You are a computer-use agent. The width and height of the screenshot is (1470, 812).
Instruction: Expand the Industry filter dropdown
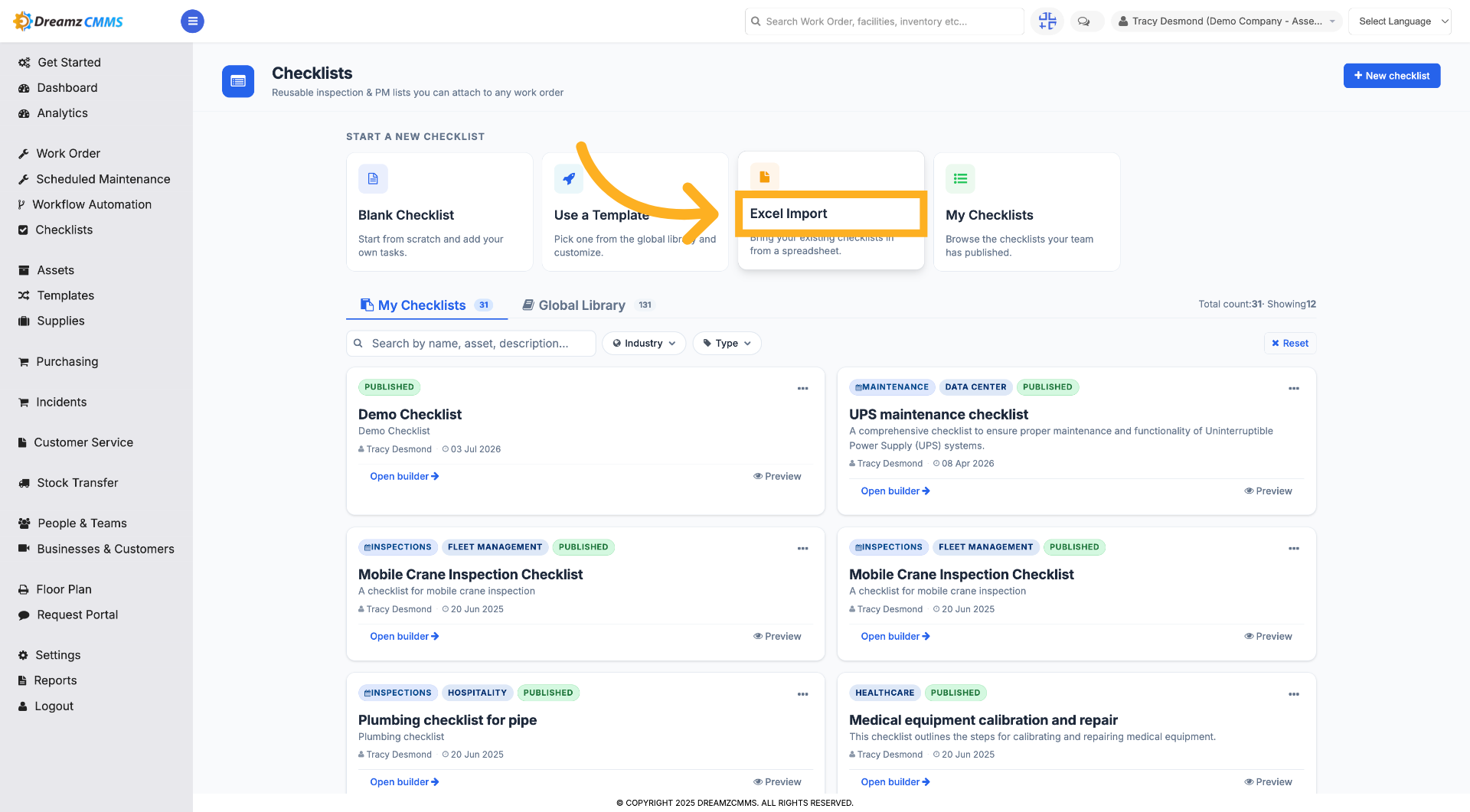(x=644, y=344)
